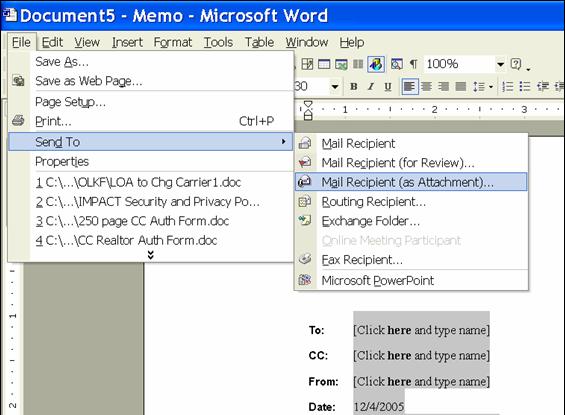The width and height of the screenshot is (565, 415).
Task: Select Justify alignment
Action: [461, 86]
